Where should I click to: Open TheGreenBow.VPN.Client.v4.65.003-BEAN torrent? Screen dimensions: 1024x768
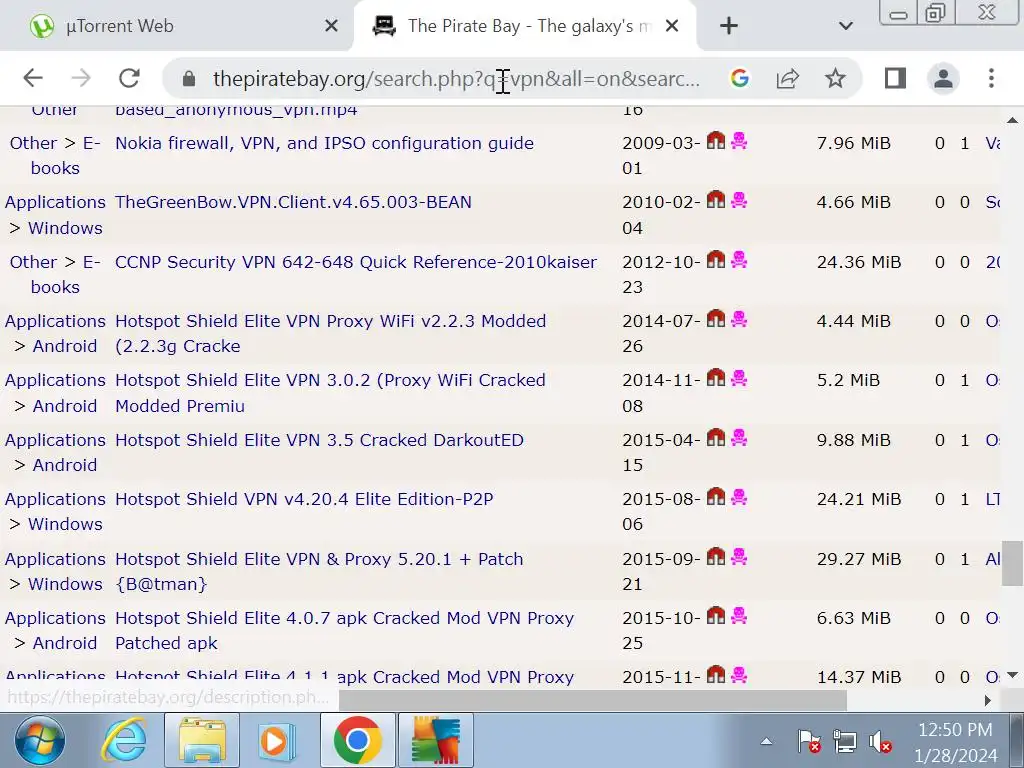coord(293,202)
